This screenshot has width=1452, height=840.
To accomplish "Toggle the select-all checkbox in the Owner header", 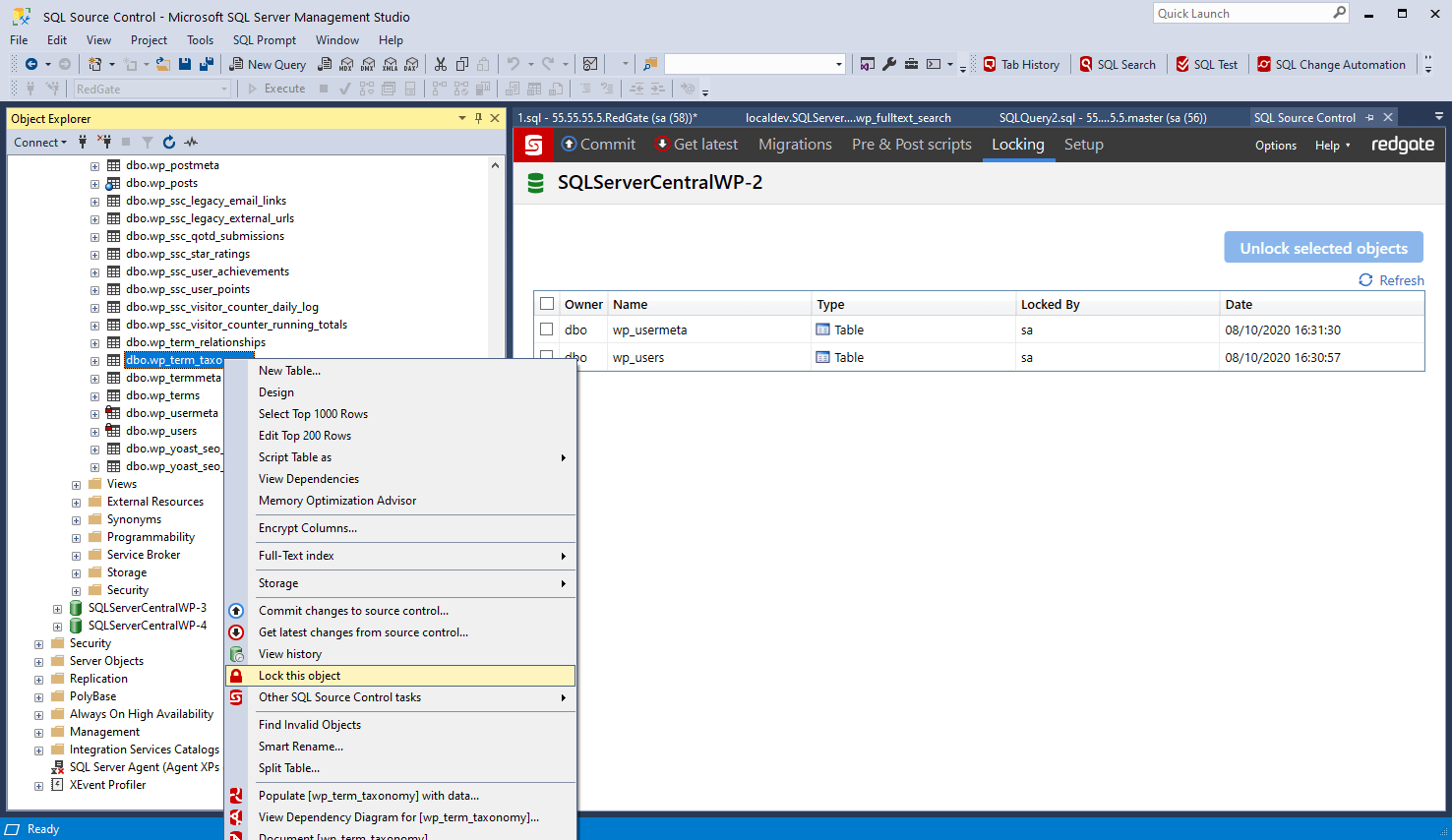I will point(547,304).
